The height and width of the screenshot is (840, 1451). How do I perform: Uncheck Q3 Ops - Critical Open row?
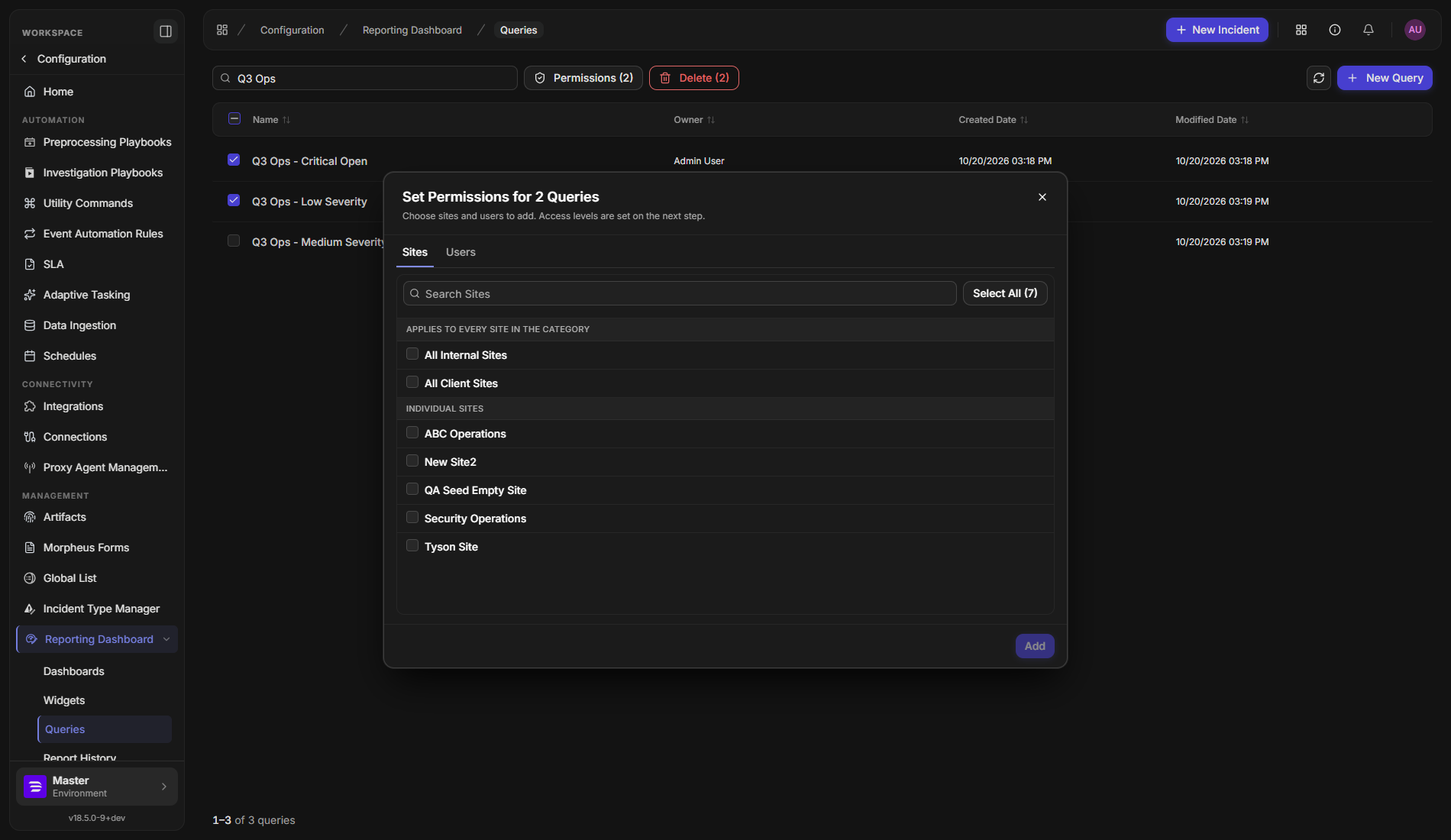[234, 160]
